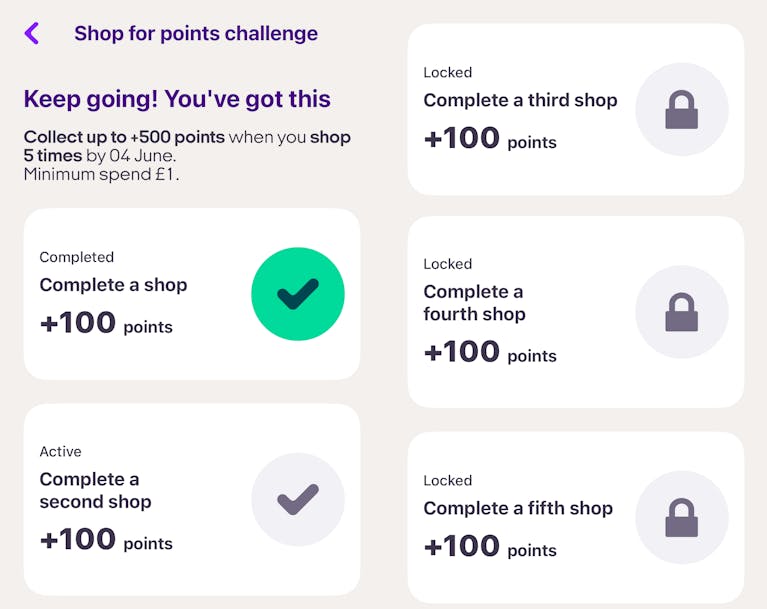
Task: Tap +100 points on the fifth shop card
Action: point(490,546)
